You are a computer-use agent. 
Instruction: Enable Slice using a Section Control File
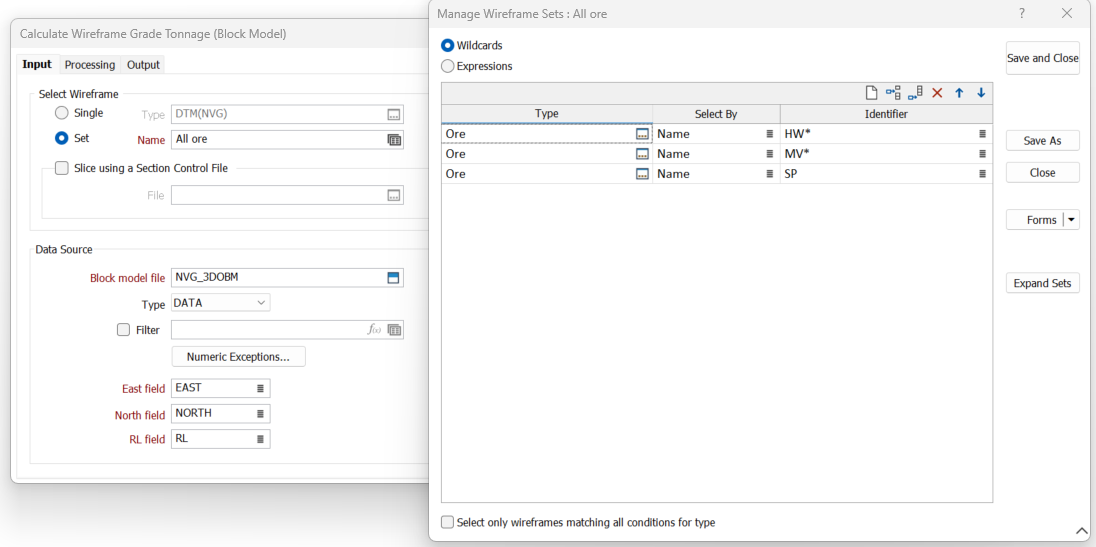click(62, 169)
